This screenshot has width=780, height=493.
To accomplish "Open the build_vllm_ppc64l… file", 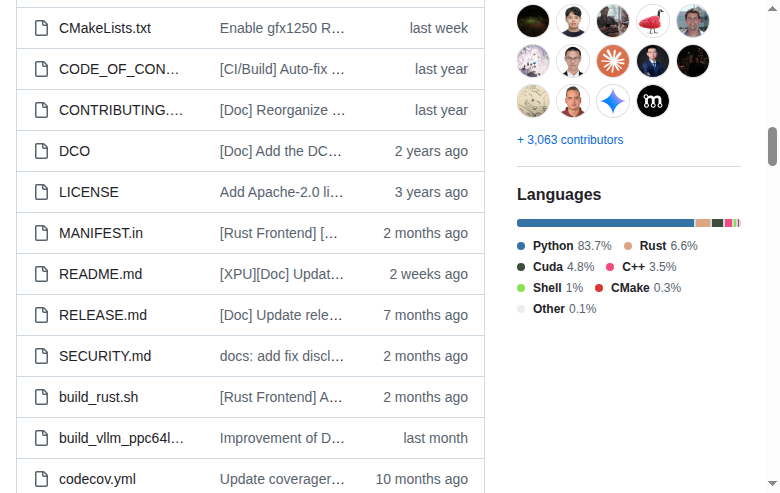I will click(121, 438).
